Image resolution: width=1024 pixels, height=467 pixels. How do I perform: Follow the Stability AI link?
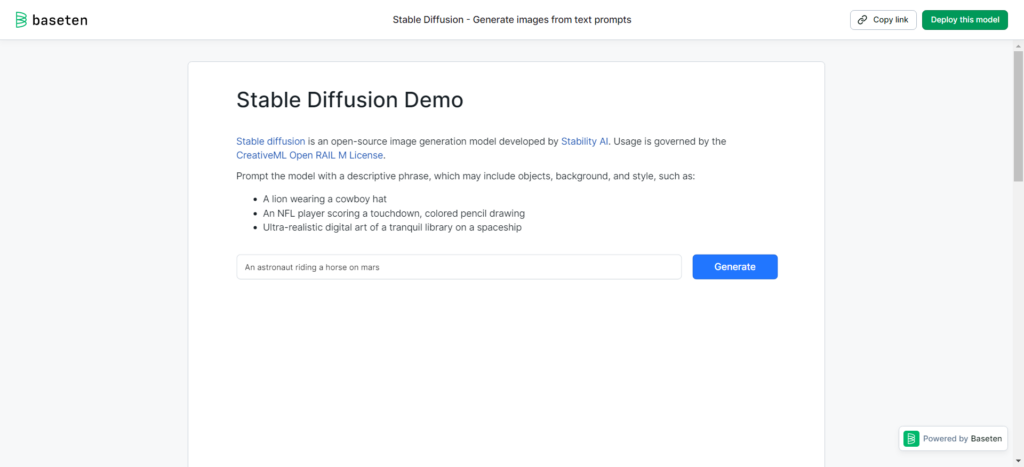pos(584,142)
